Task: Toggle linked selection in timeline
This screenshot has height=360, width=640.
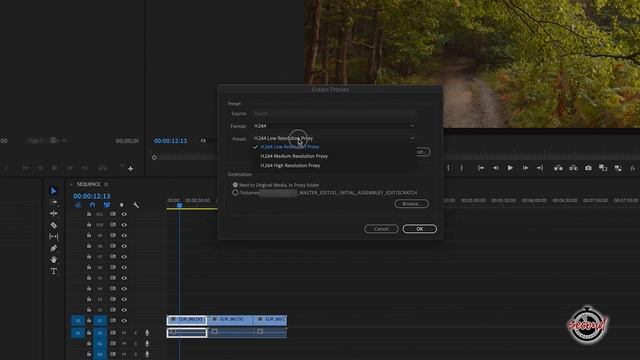Action: (x=107, y=205)
